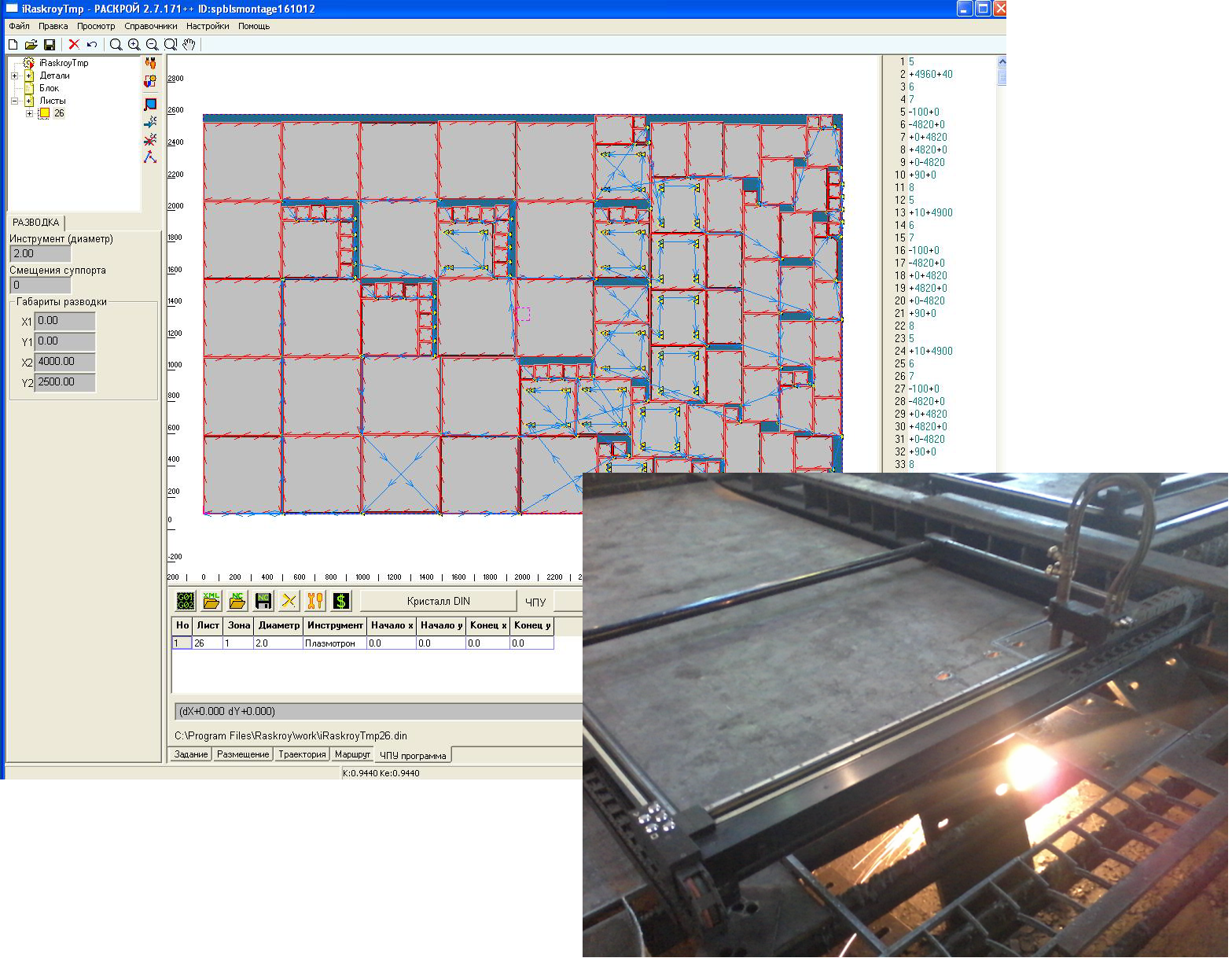Expand sheet 26 in the tree
Image resolution: width=1232 pixels, height=958 pixels.
click(x=29, y=113)
